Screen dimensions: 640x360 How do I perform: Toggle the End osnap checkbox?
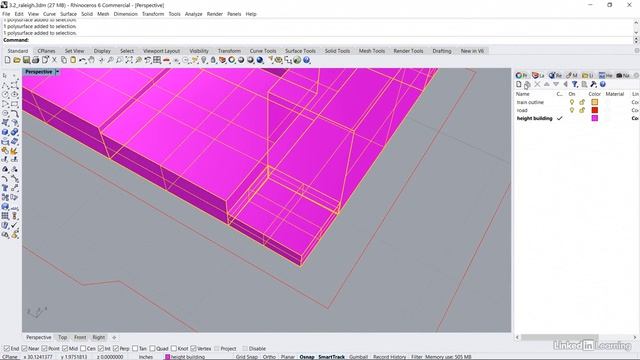pyautogui.click(x=7, y=349)
